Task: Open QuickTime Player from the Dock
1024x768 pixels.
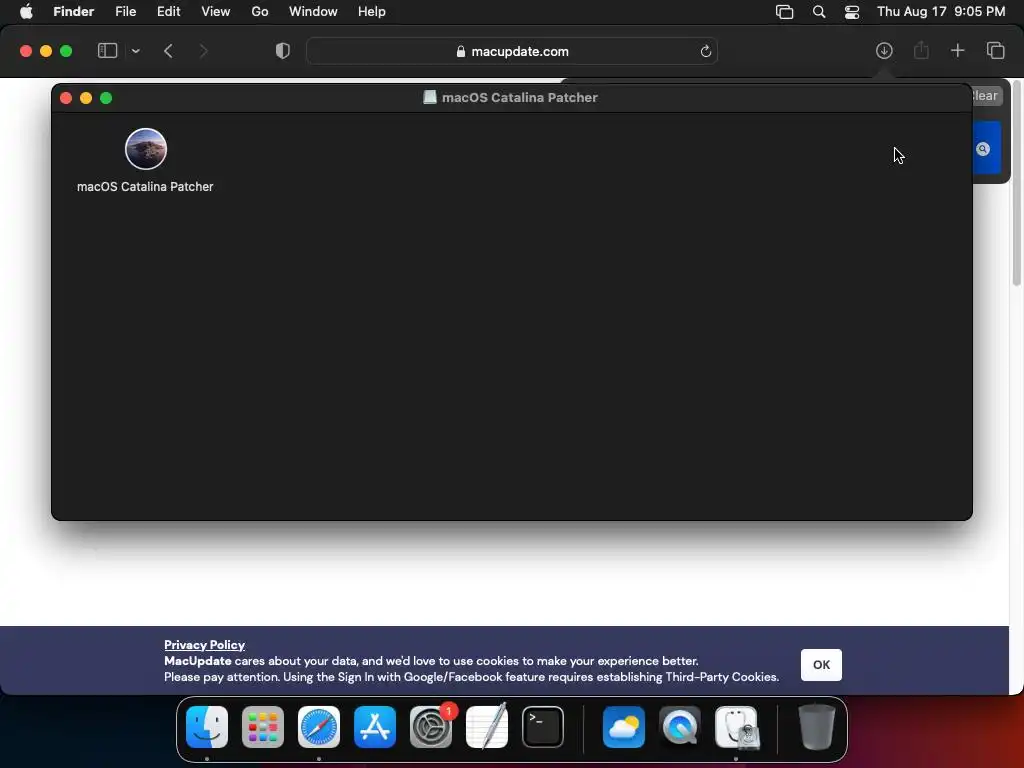Action: tap(680, 727)
